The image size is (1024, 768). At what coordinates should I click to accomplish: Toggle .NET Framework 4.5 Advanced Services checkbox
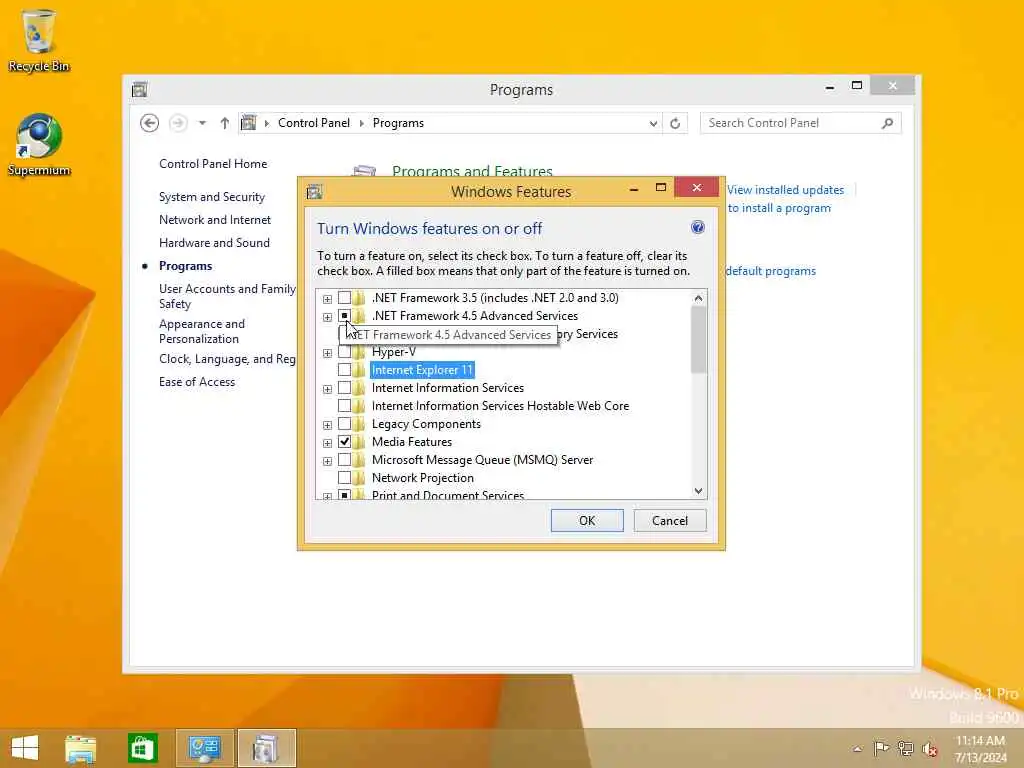tap(344, 316)
